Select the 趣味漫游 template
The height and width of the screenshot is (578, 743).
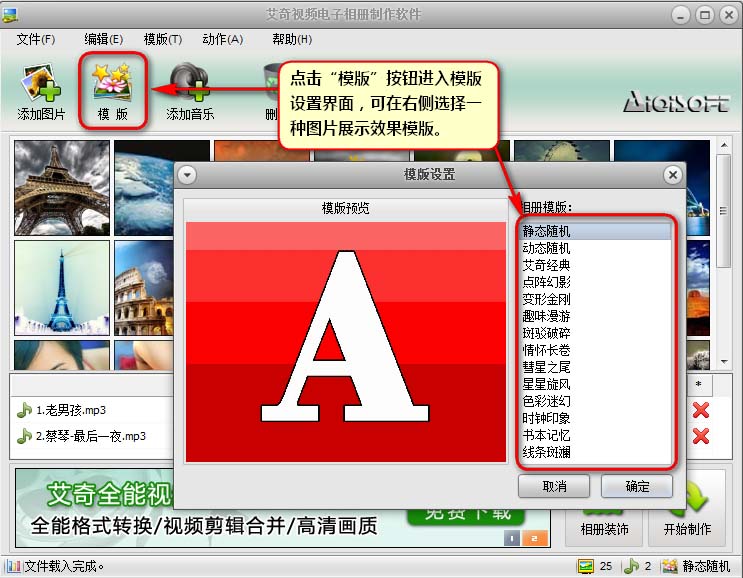click(596, 316)
